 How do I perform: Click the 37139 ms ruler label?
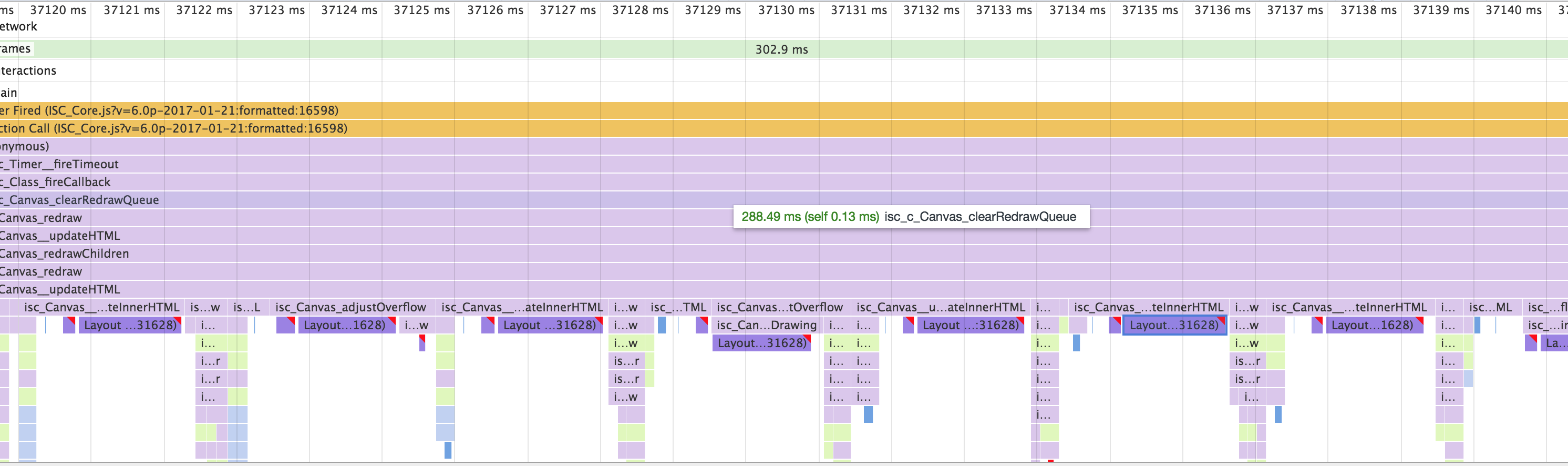(1440, 11)
